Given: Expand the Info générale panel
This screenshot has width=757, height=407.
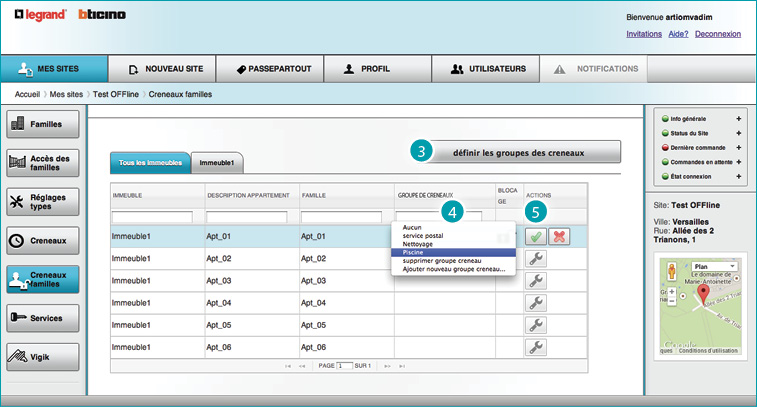Looking at the screenshot, I should click(738, 119).
